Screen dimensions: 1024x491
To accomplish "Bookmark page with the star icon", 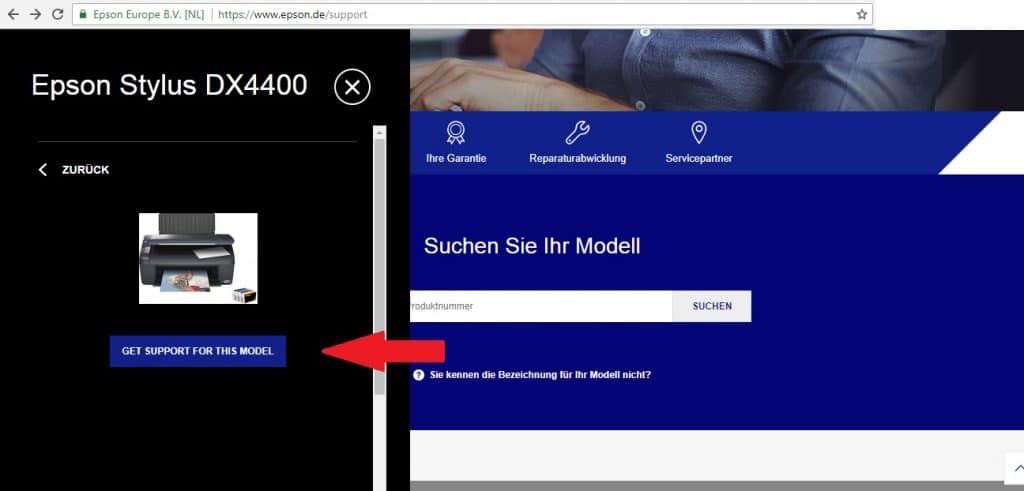I will tap(861, 14).
